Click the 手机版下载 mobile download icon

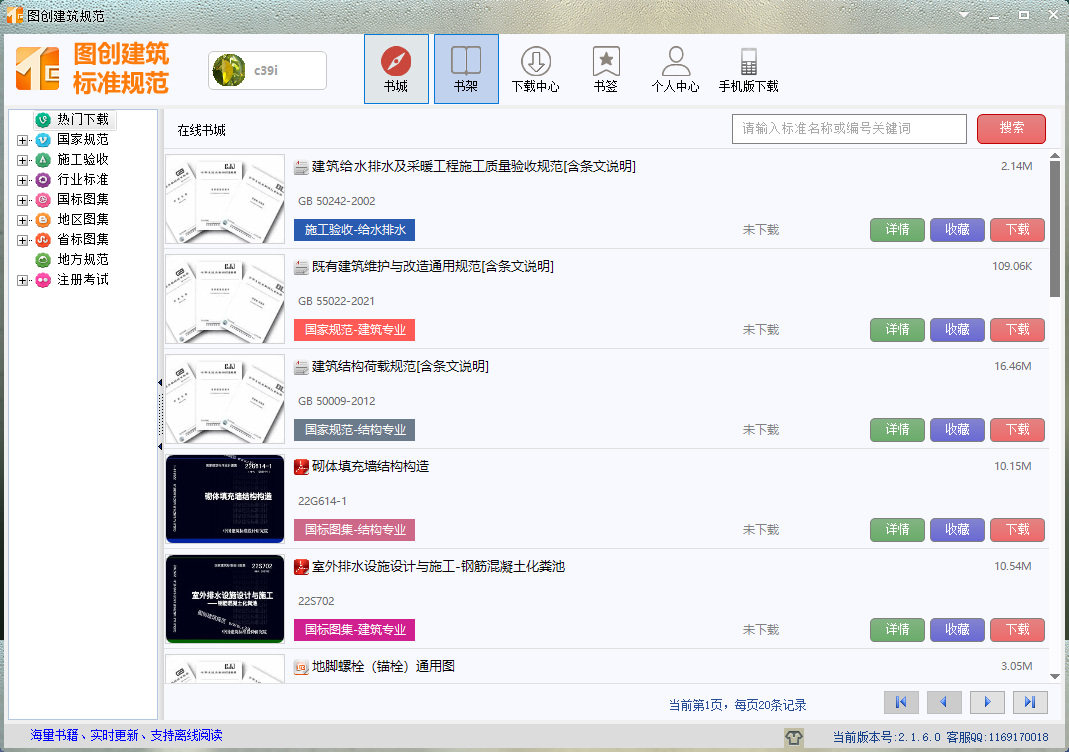click(748, 62)
